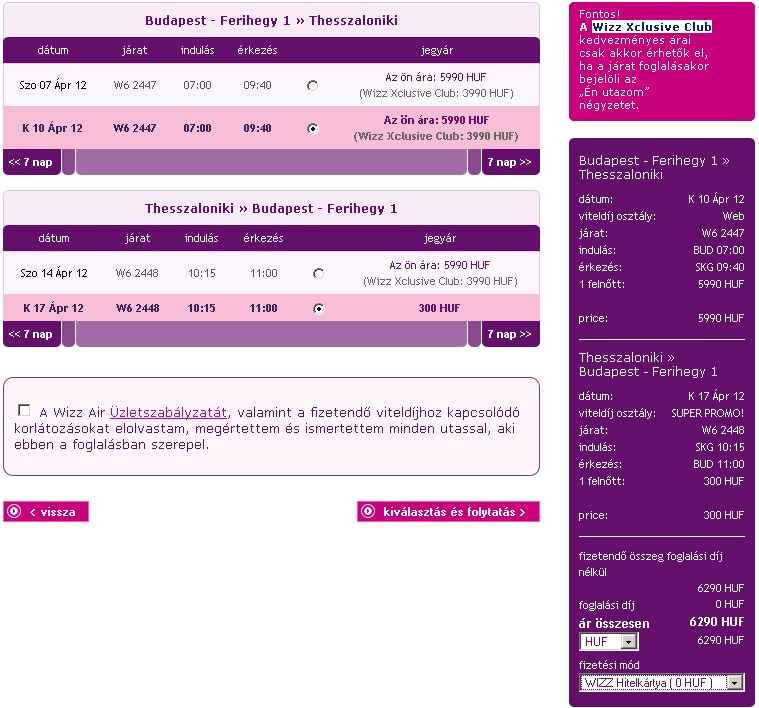Open the HUF currency dropdown
This screenshot has width=759, height=708.
click(608, 642)
